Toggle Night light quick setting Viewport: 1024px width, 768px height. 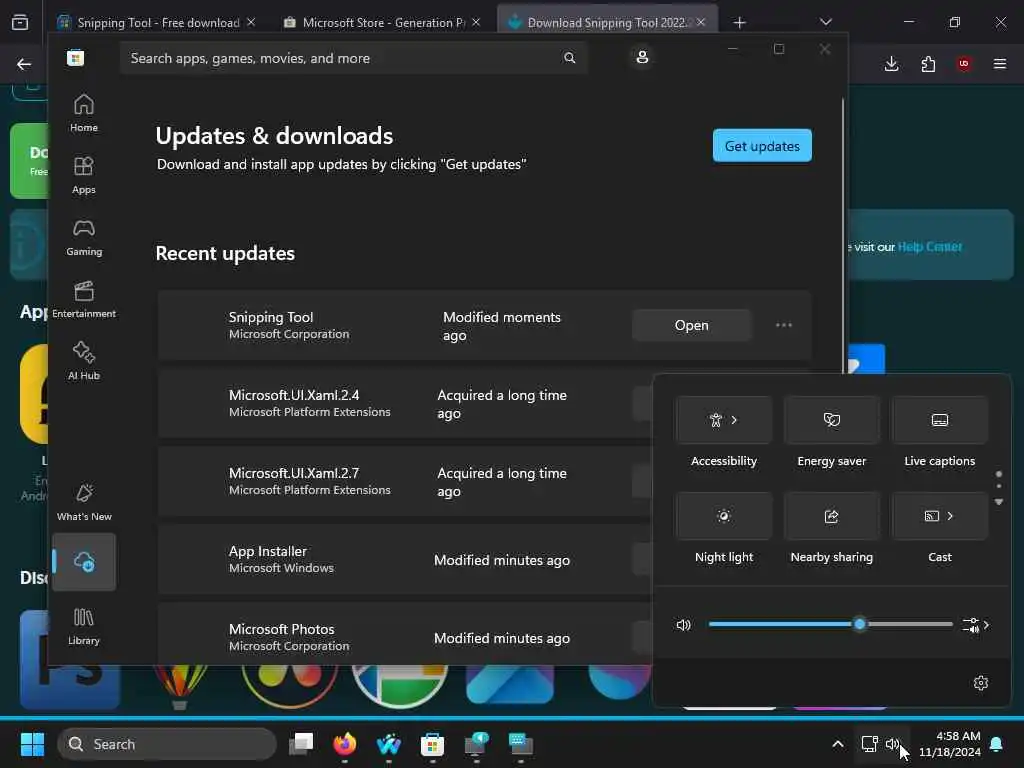click(x=724, y=516)
